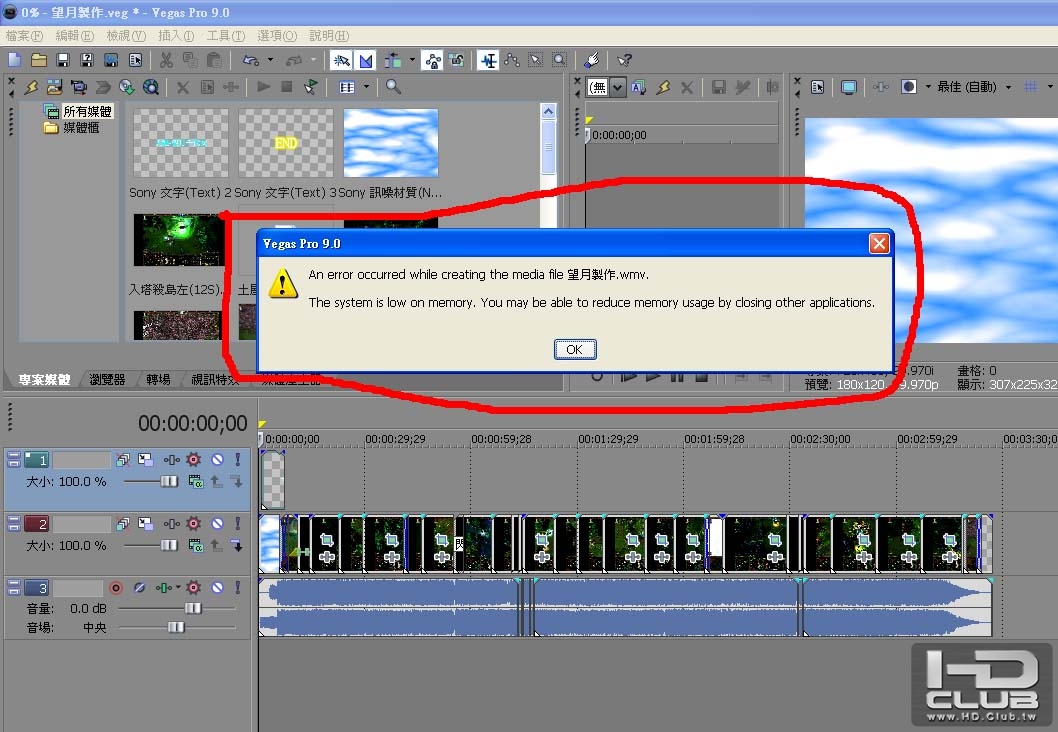This screenshot has height=732, width=1058.
Task: Toggle Lock Envelopes to Events button
Action: click(x=433, y=61)
